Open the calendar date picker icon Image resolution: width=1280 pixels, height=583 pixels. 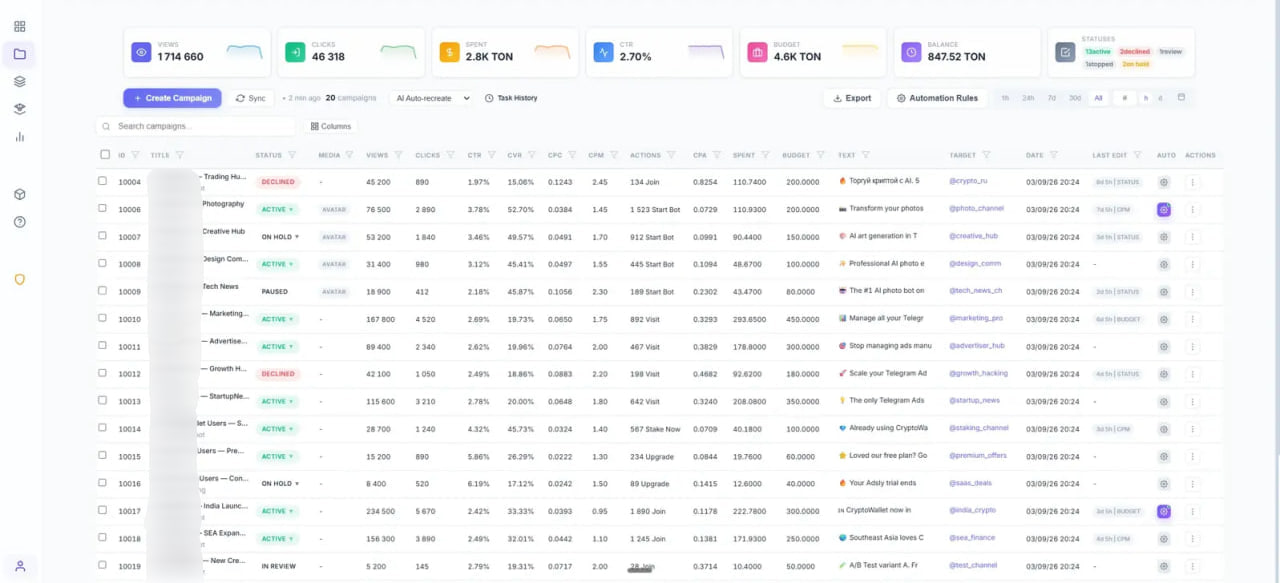(x=1181, y=98)
